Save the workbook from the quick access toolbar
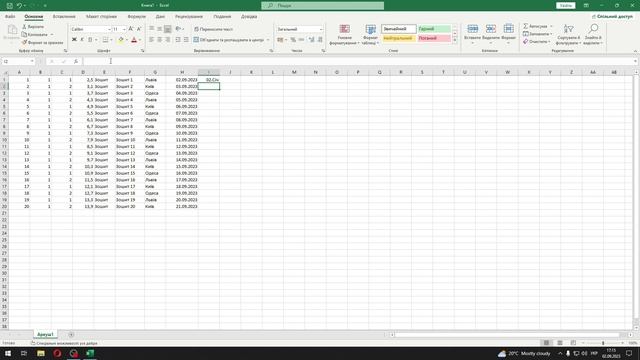The width and height of the screenshot is (640, 360). coord(10,6)
